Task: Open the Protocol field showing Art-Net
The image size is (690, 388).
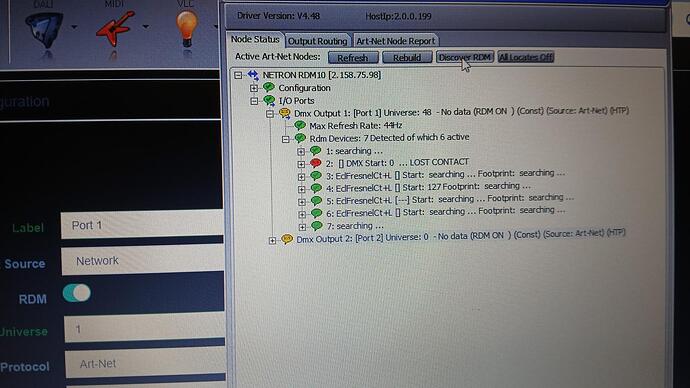Action: tap(145, 363)
